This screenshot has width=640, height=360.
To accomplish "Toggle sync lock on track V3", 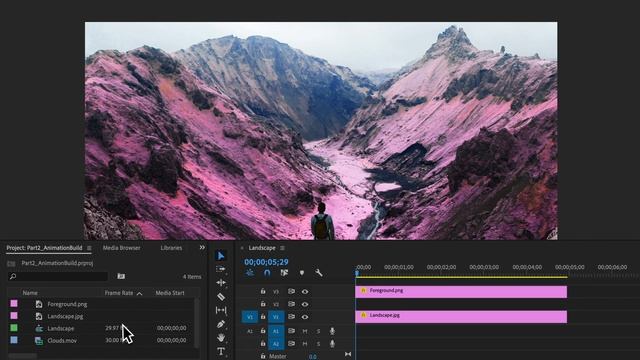I will pyautogui.click(x=291, y=291).
